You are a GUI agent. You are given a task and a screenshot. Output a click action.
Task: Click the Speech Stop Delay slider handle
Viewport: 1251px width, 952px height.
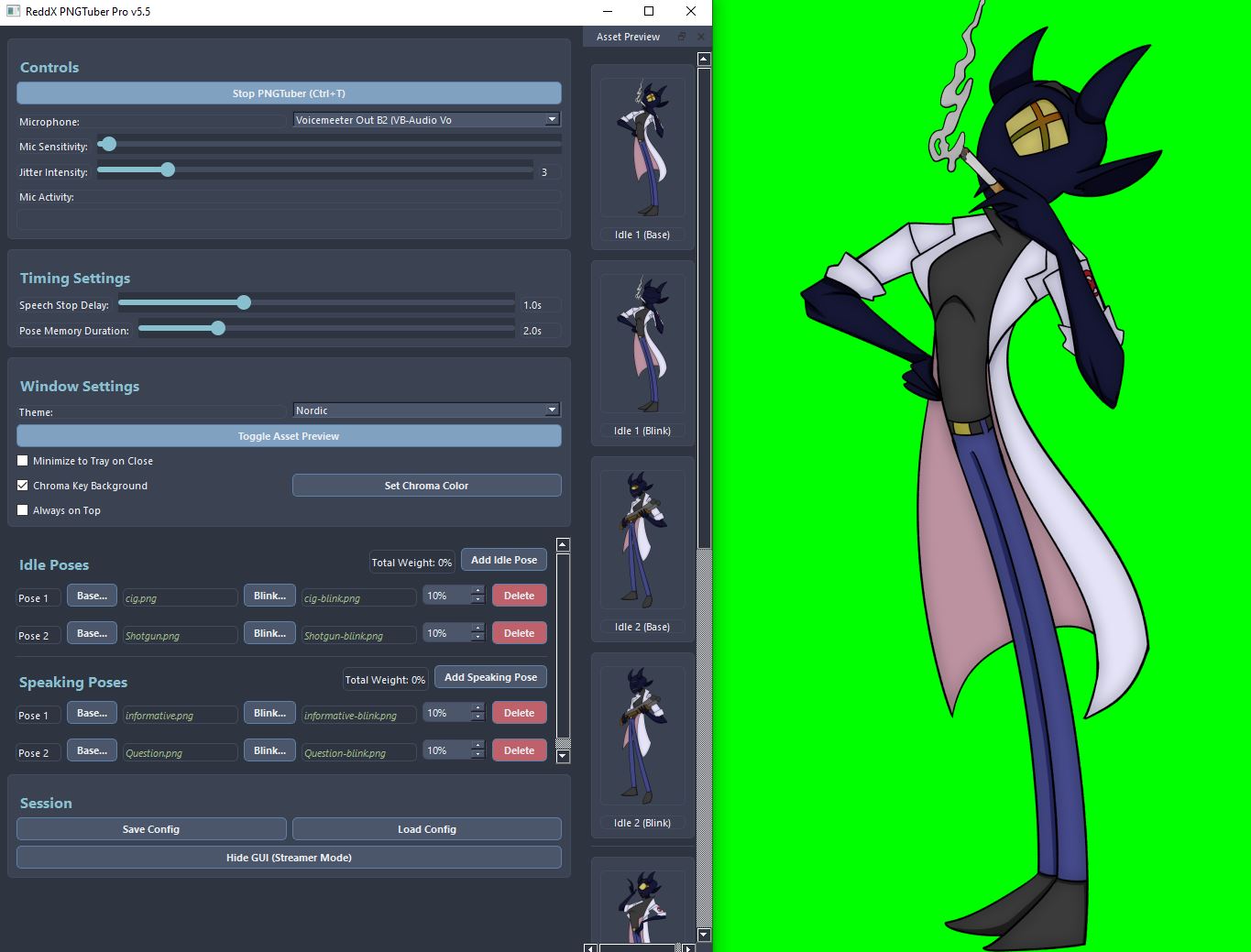click(244, 302)
